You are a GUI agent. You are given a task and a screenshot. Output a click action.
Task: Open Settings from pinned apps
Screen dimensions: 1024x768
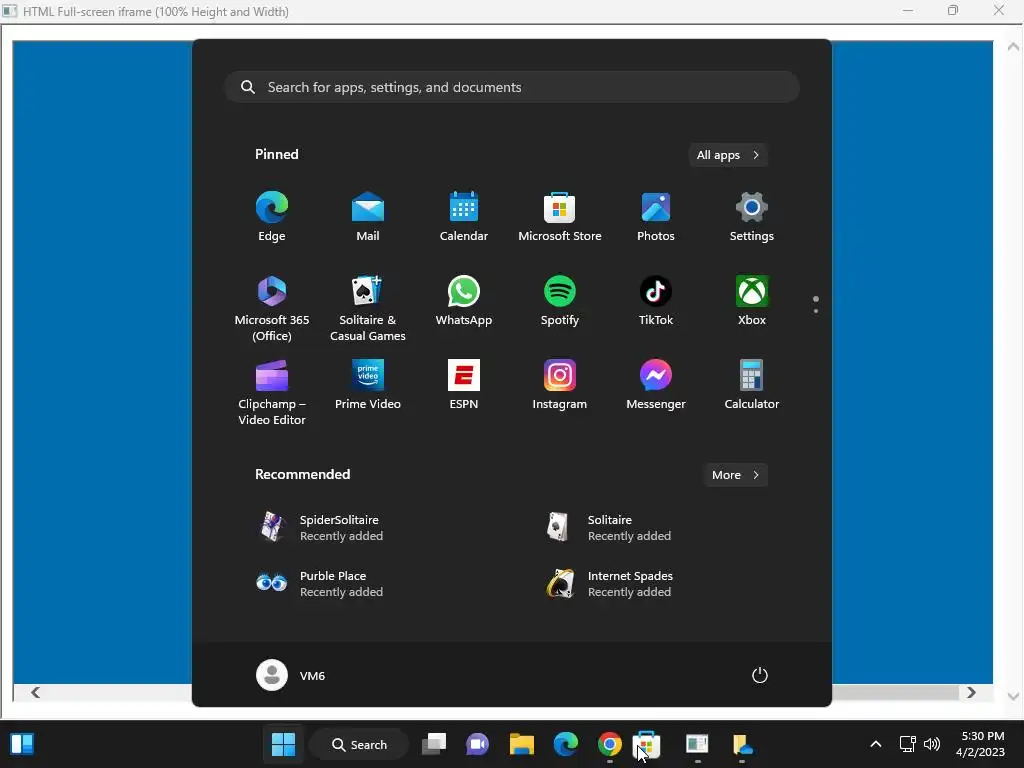(x=752, y=217)
